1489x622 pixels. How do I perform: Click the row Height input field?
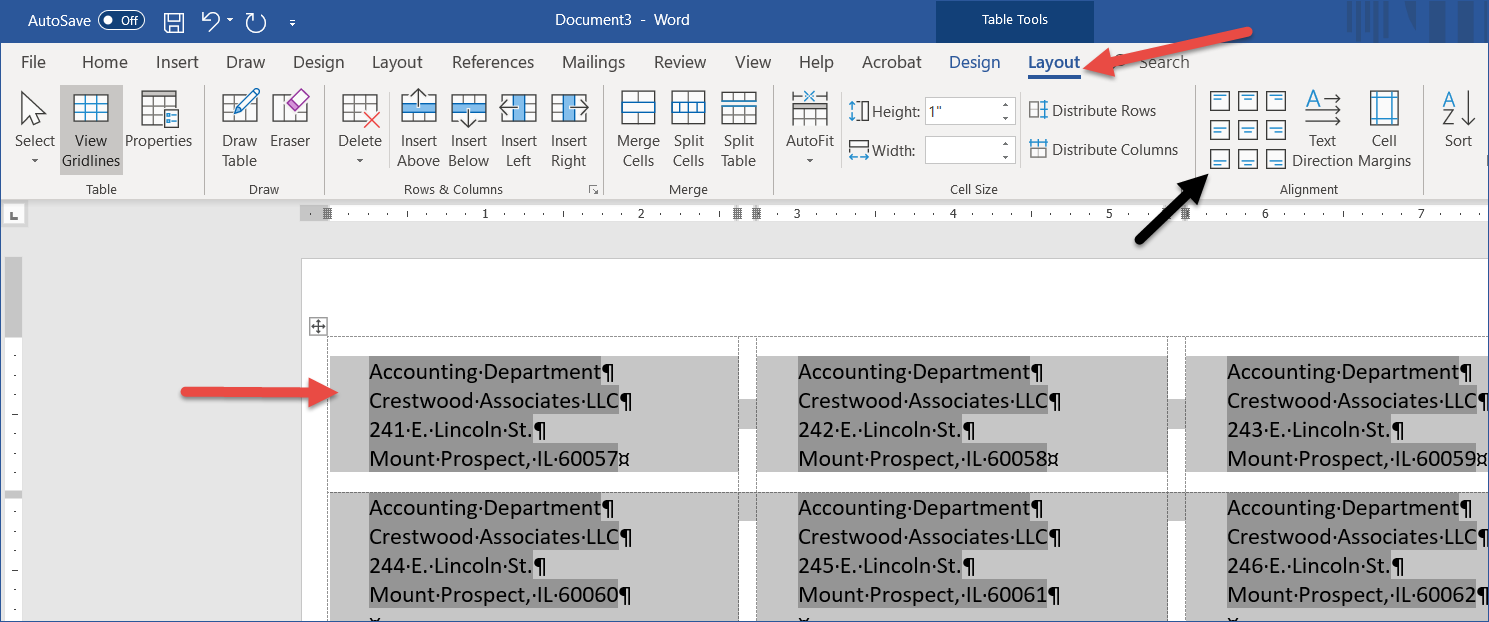coord(961,111)
